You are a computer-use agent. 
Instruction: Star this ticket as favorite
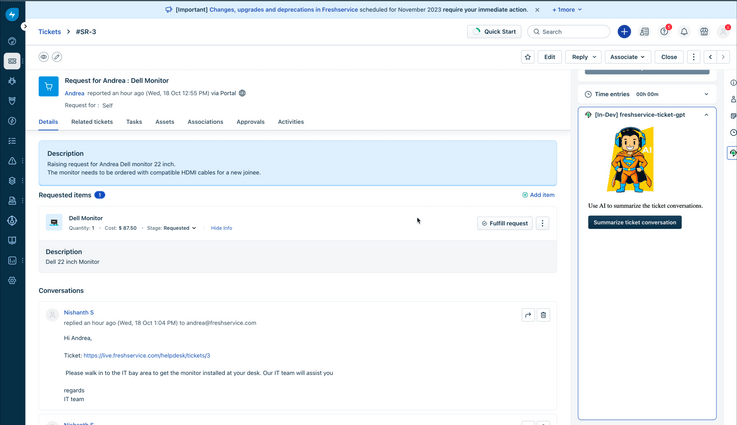pos(528,57)
